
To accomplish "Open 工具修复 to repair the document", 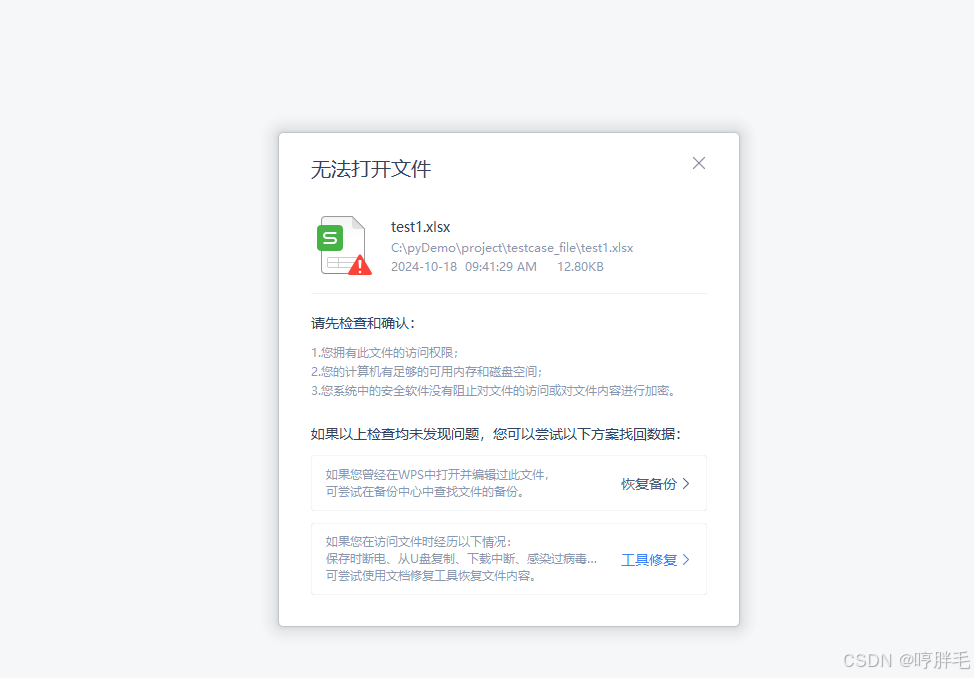I will (x=648, y=559).
